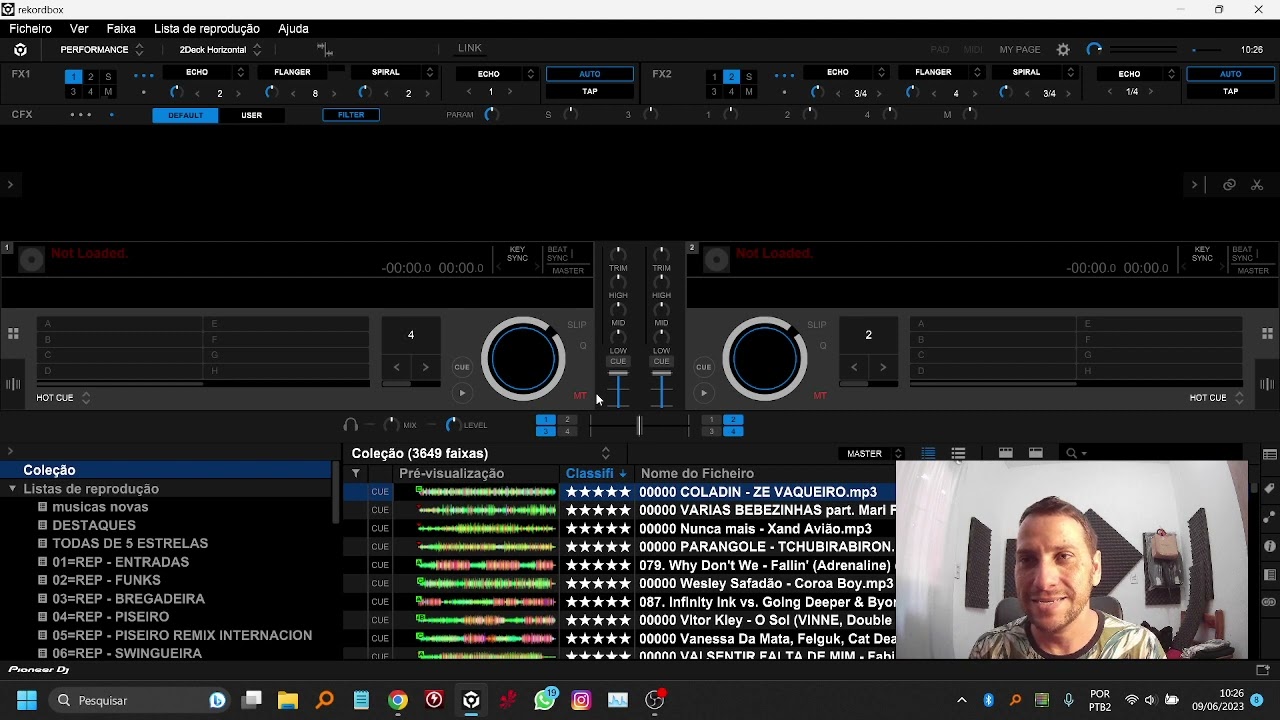Select the 01=REP - ENTRADAS playlist
Image resolution: width=1280 pixels, height=720 pixels.
(x=120, y=562)
